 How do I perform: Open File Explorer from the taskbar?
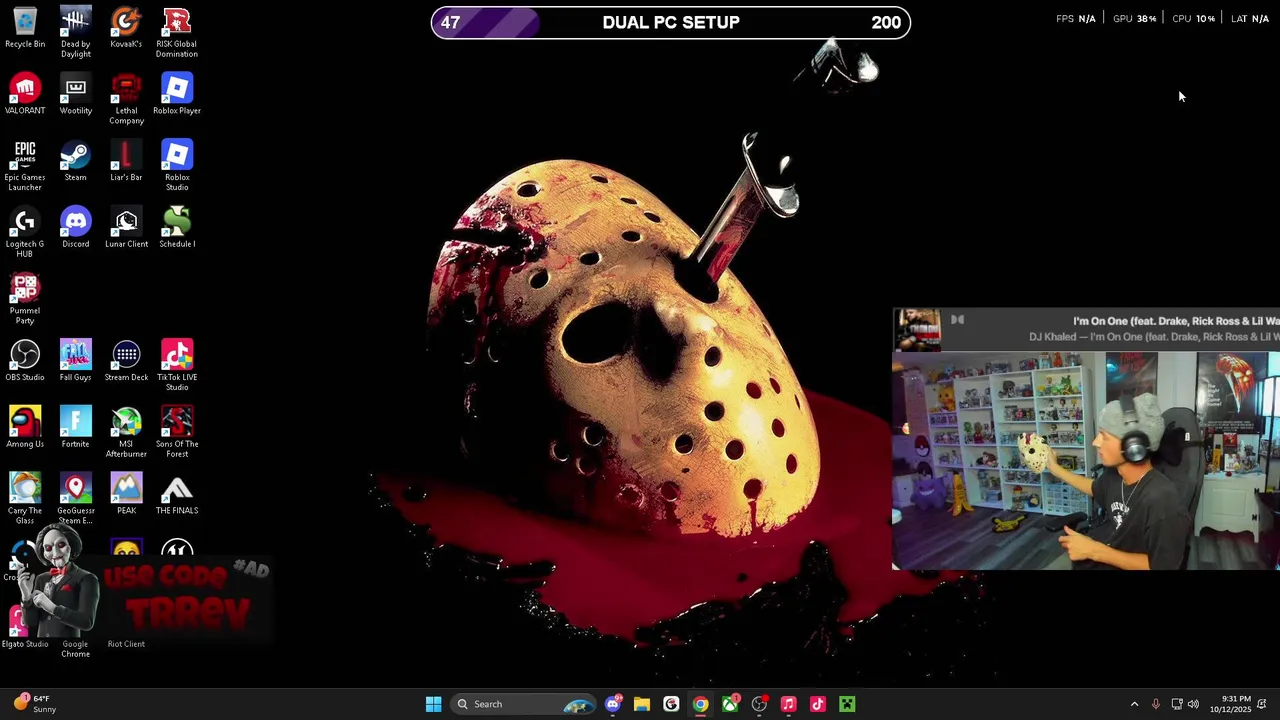point(642,704)
